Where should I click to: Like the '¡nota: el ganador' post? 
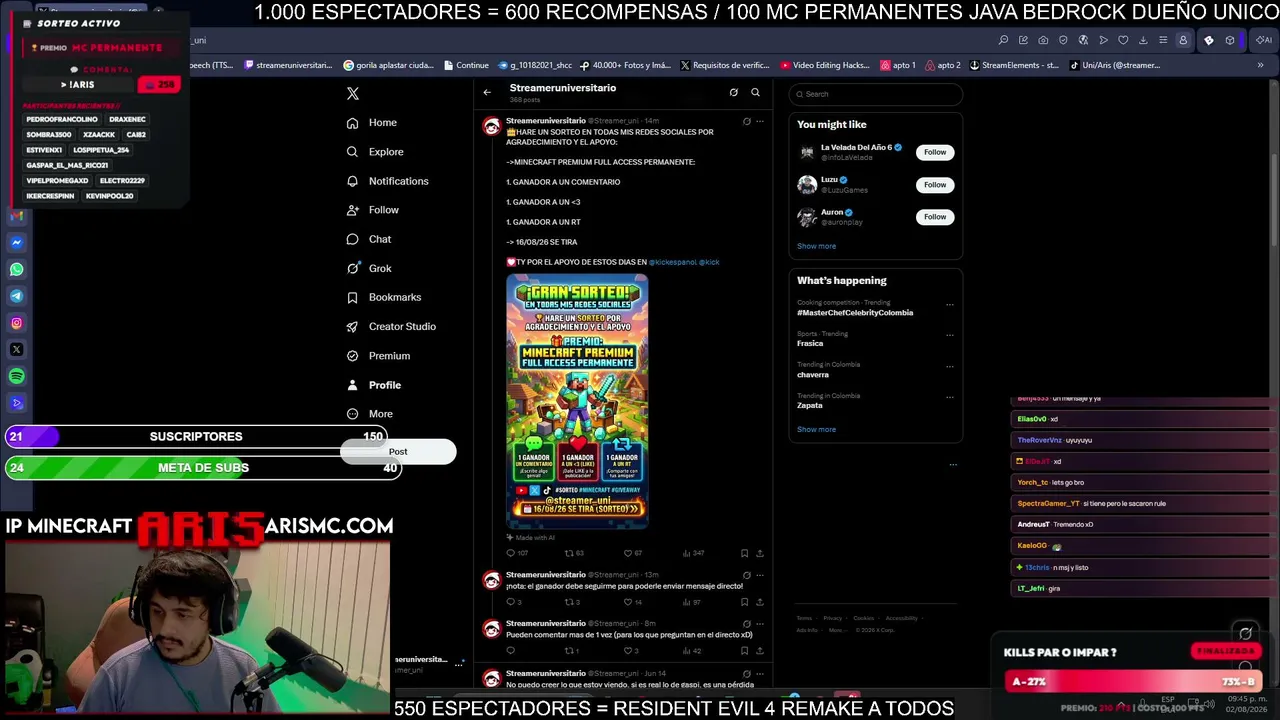[x=633, y=602]
